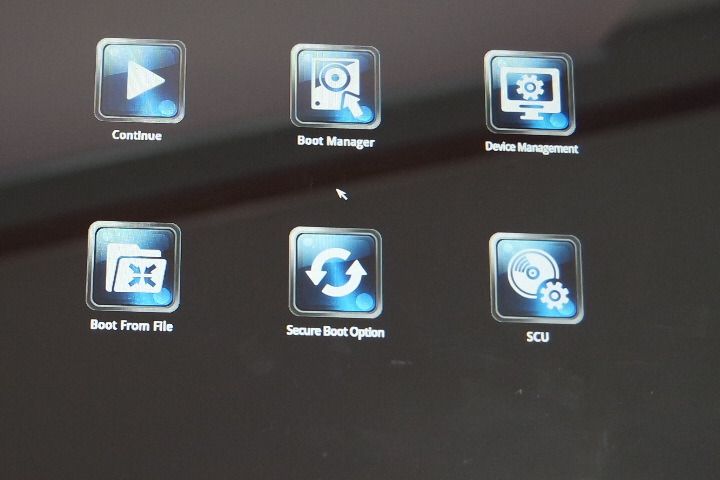Launch the SCU disc-and-gear icon
Screen dimensions: 720x480
[536, 278]
